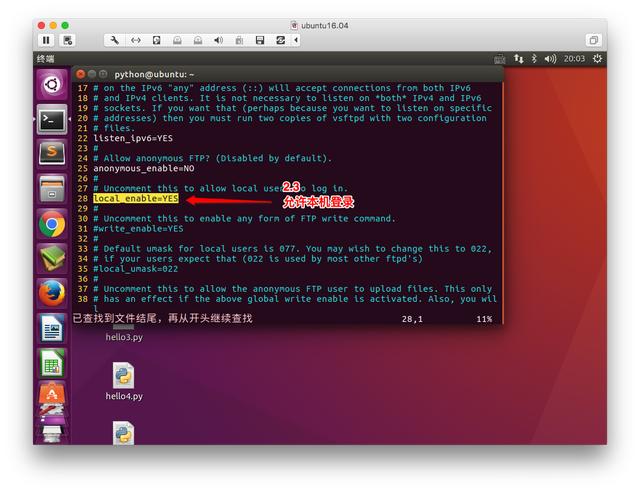This screenshot has height=492, width=640.
Task: Open sound volume indicator menu
Action: (x=550, y=59)
